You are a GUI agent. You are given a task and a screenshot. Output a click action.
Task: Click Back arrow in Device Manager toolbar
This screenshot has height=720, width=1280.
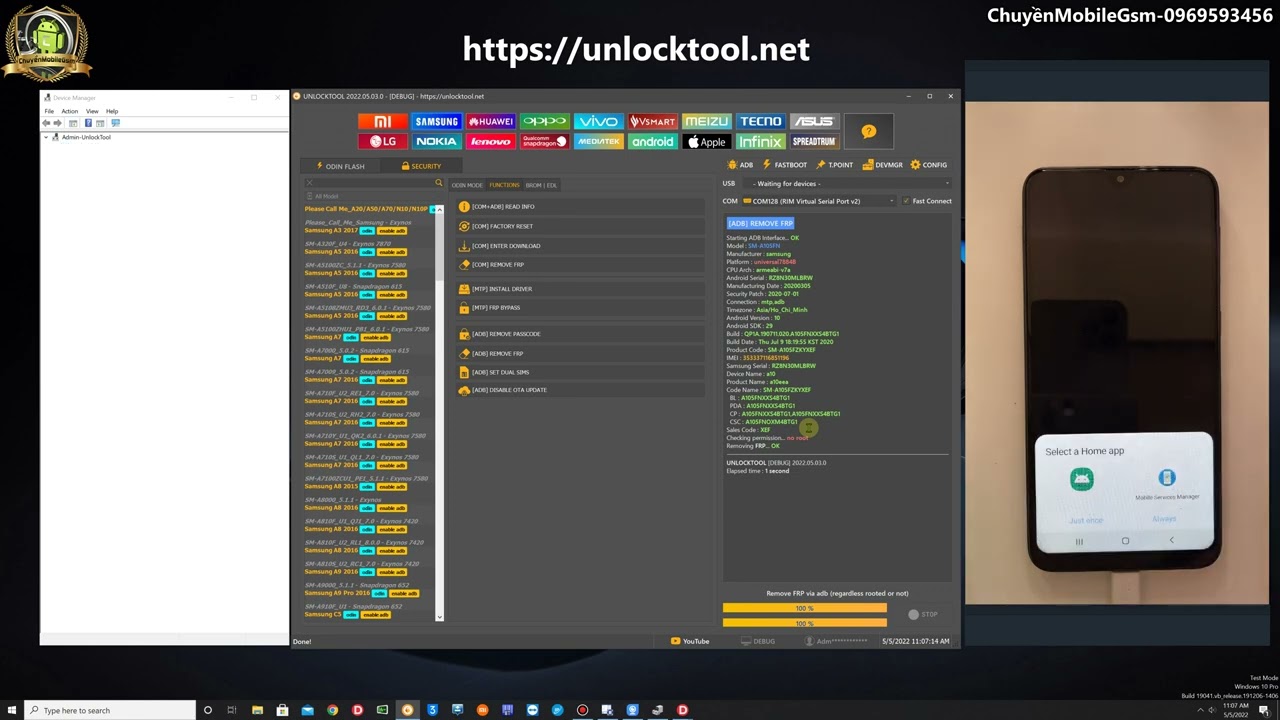pos(46,123)
